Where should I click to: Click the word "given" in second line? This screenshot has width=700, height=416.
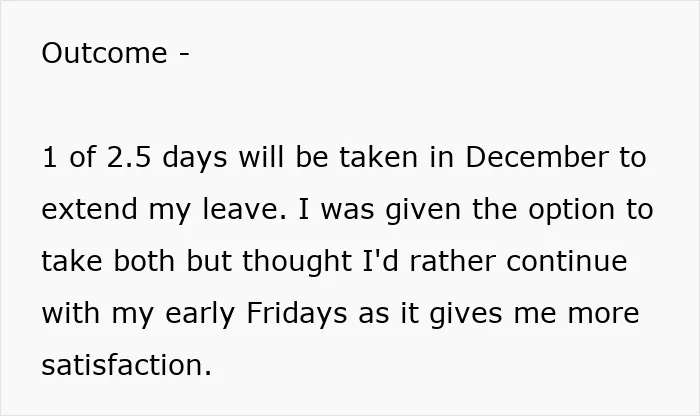(423, 210)
